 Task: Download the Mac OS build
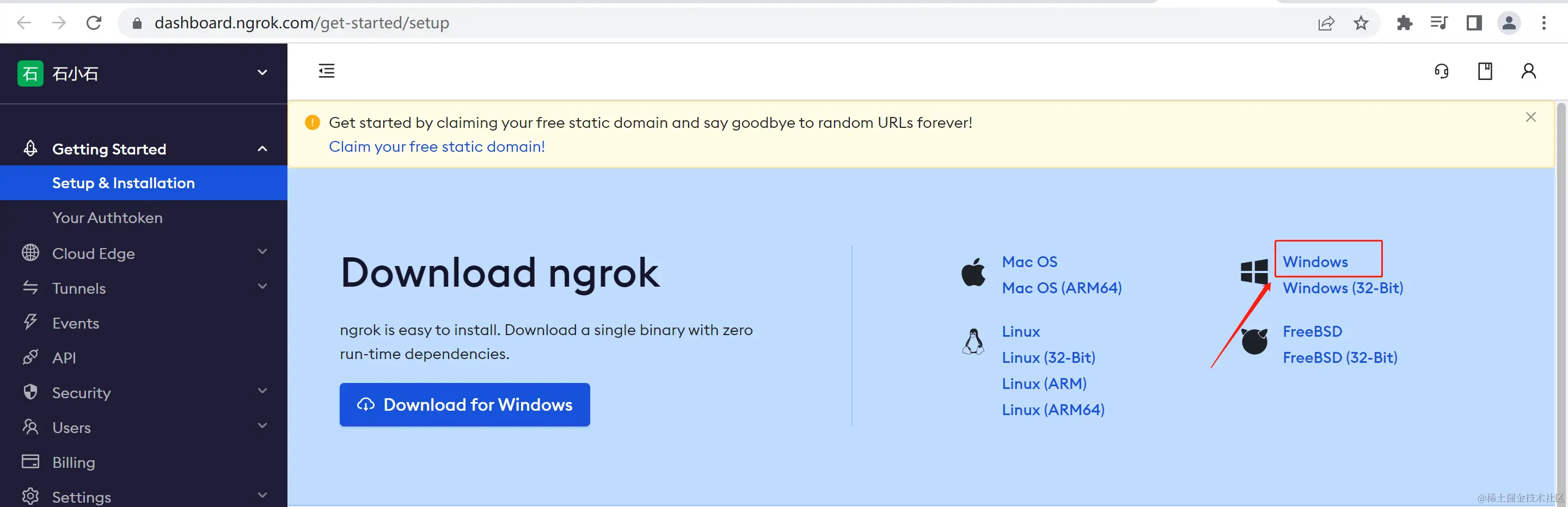tap(1030, 262)
